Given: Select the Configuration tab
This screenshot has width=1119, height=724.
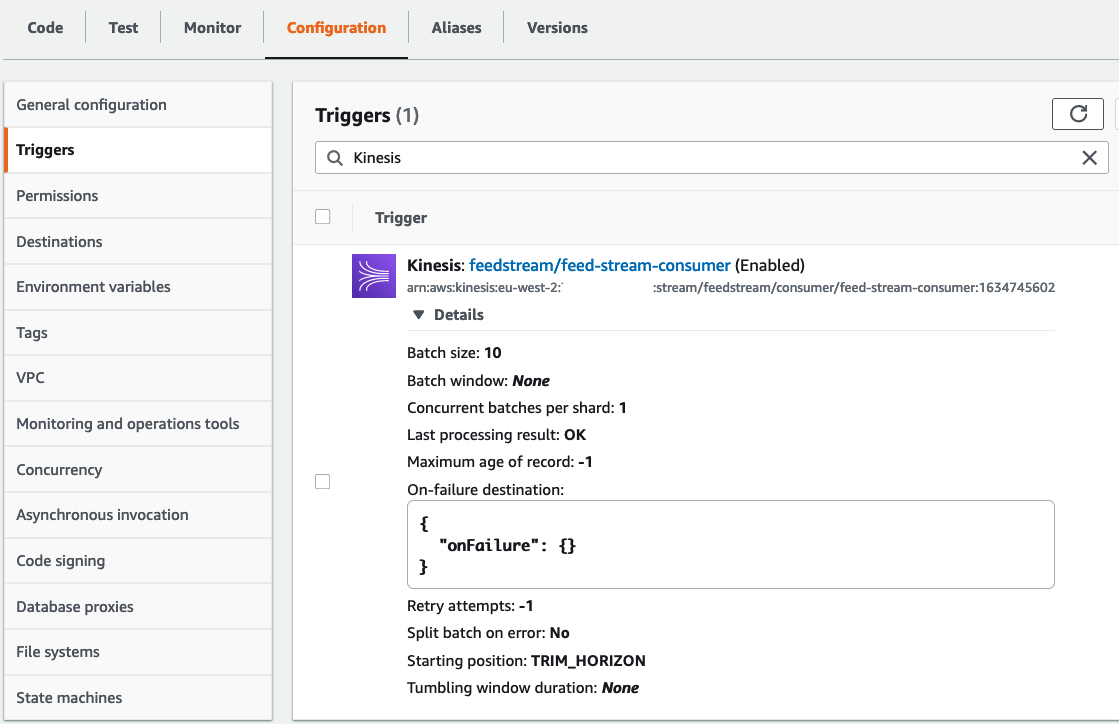Looking at the screenshot, I should click(336, 28).
